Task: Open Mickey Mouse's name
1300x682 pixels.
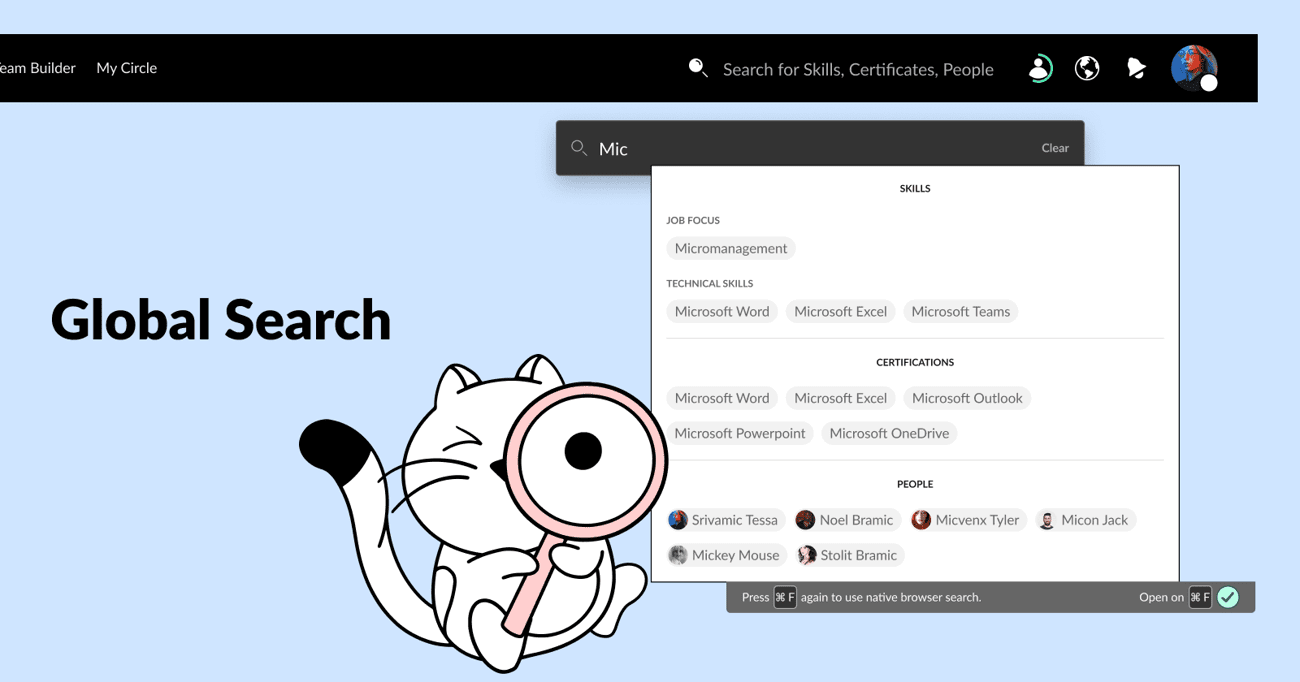Action: tap(736, 555)
